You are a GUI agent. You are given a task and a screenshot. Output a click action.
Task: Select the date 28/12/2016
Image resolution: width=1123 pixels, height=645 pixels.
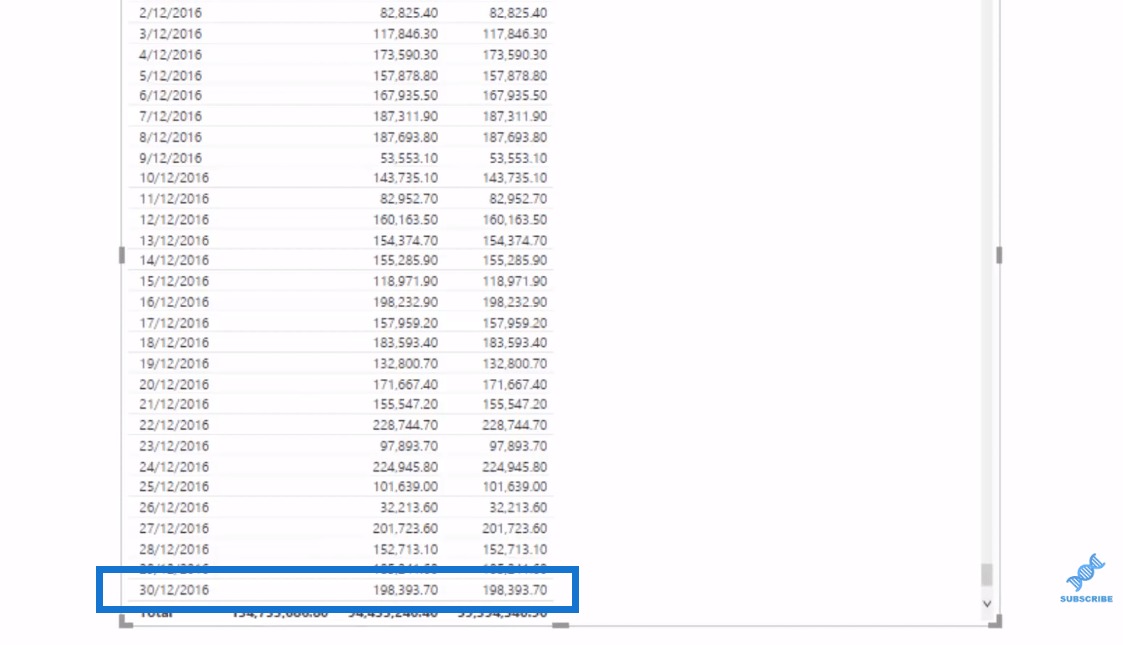[174, 548]
